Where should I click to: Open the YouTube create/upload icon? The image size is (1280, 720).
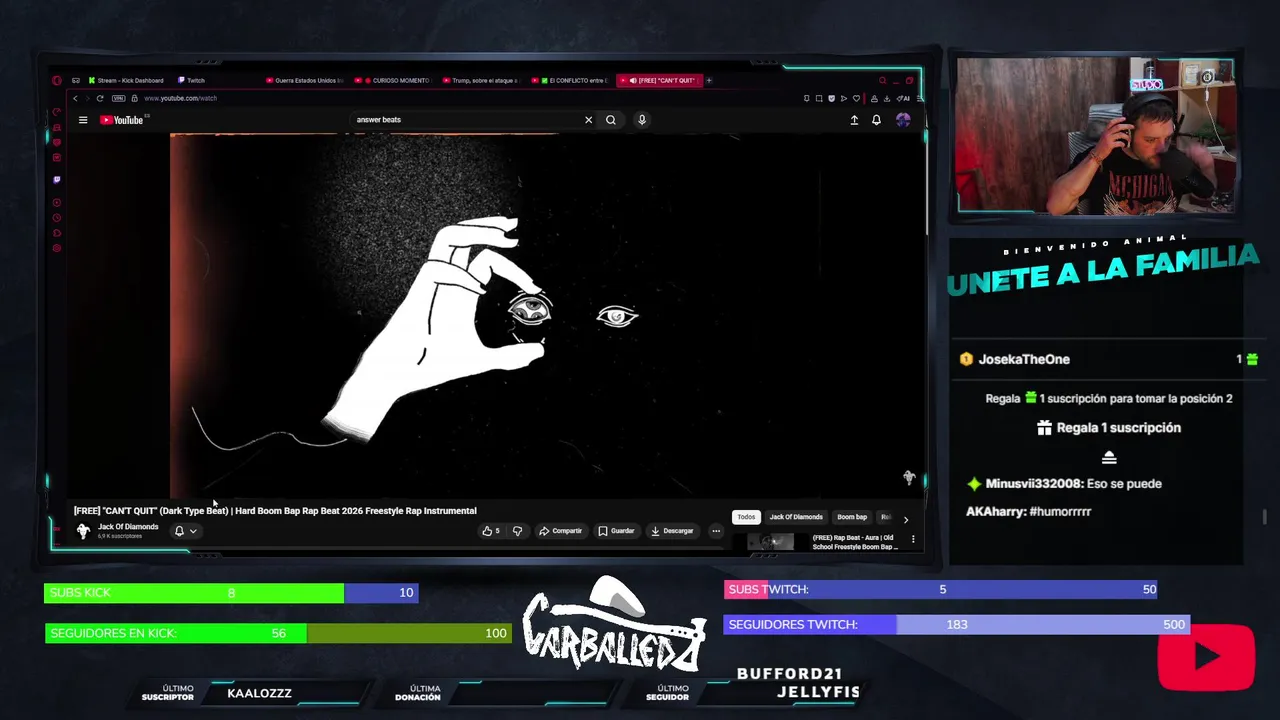click(x=854, y=120)
